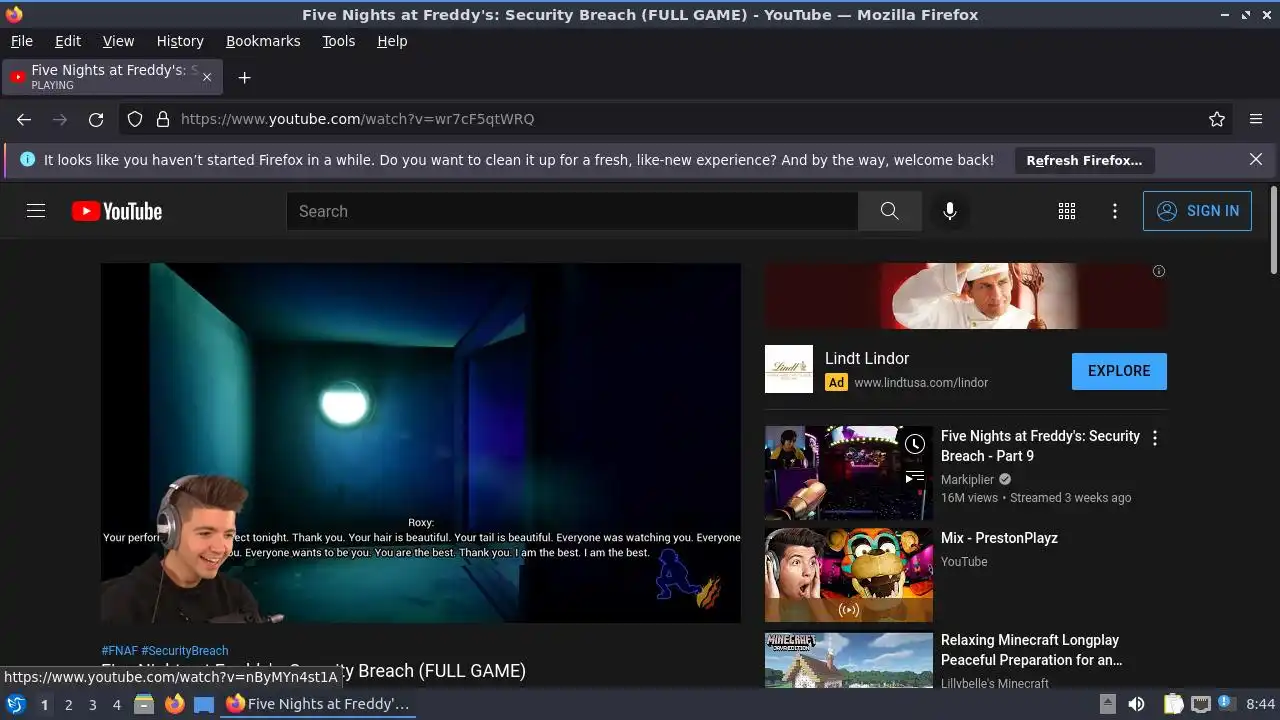The width and height of the screenshot is (1280, 720).
Task: Open the taskbar file manager icon
Action: 144,704
